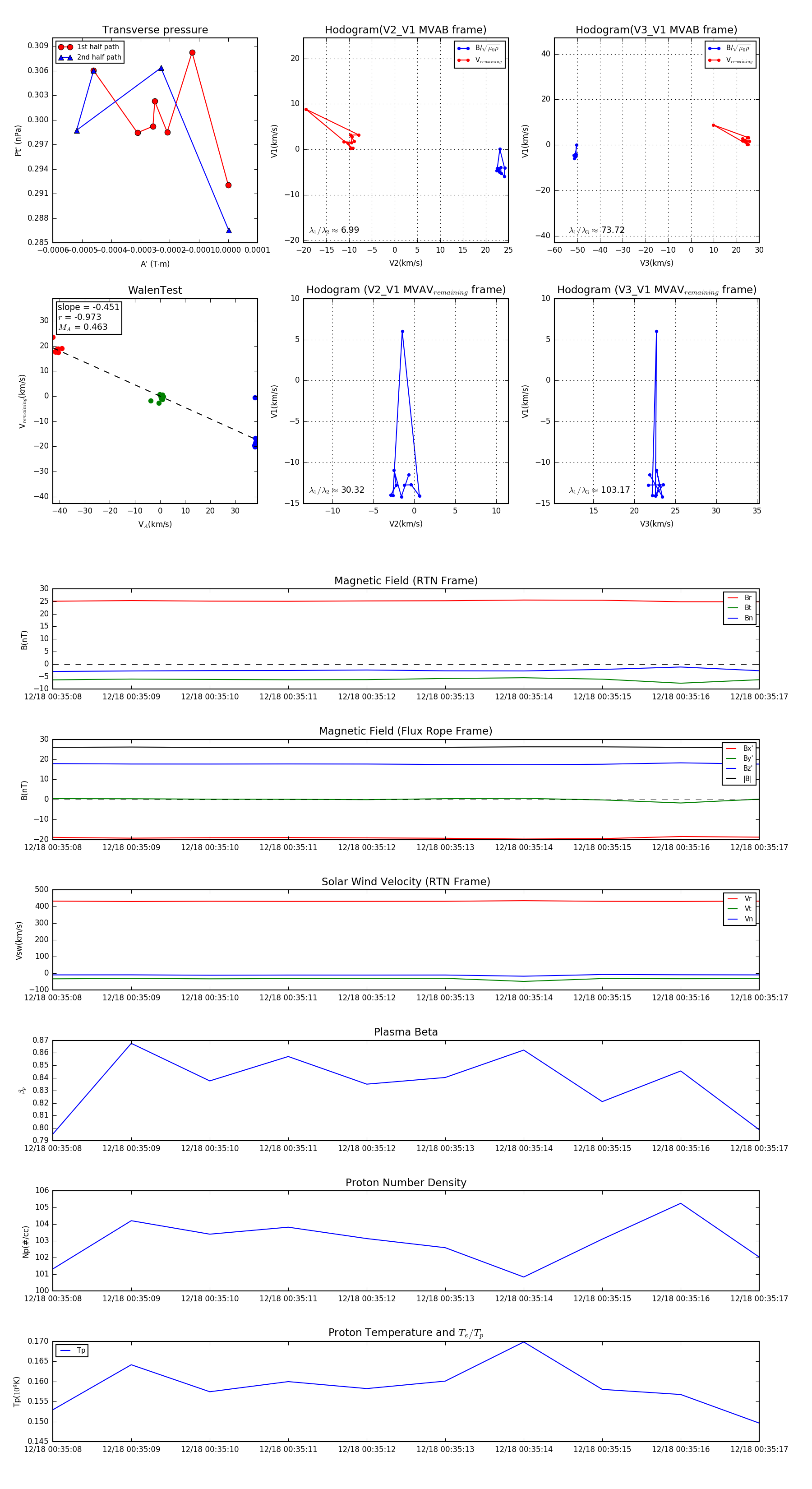Click the highest red point in Transverse pressure

193,53
